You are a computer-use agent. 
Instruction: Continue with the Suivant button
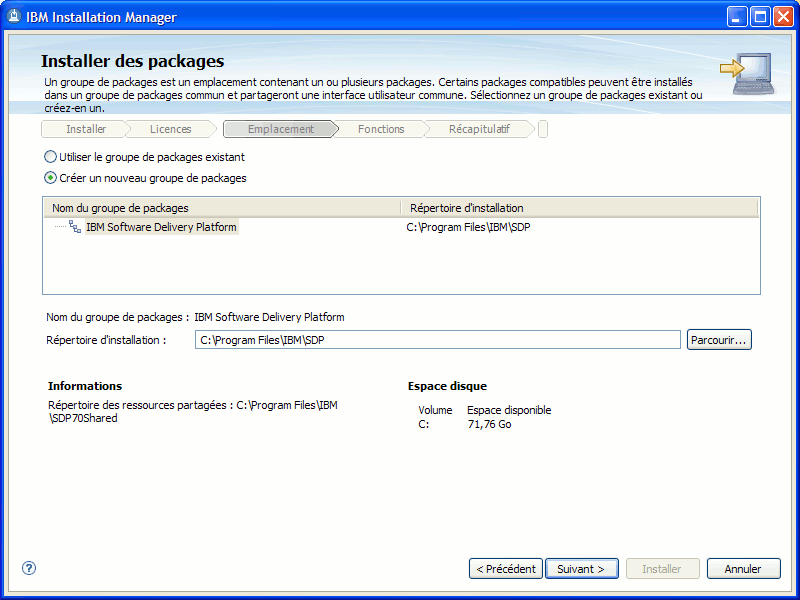pyautogui.click(x=582, y=569)
